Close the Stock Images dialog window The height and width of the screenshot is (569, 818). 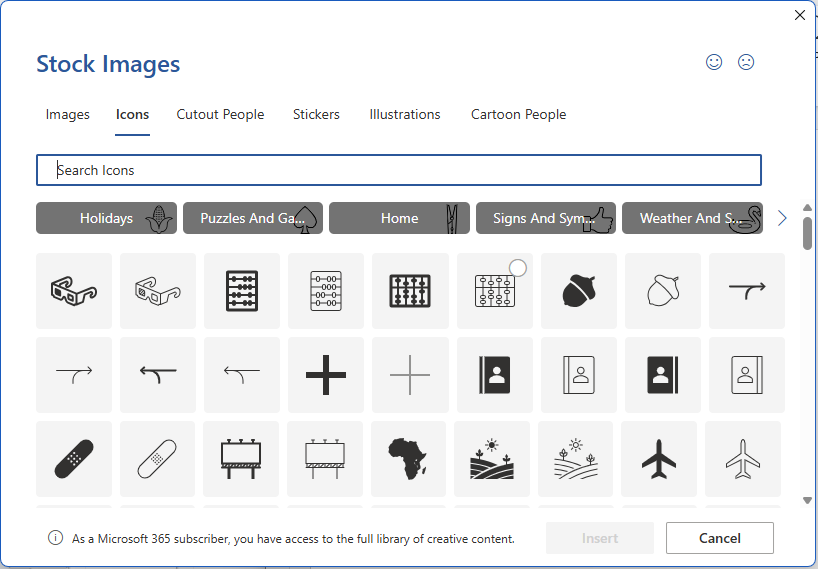tap(800, 15)
